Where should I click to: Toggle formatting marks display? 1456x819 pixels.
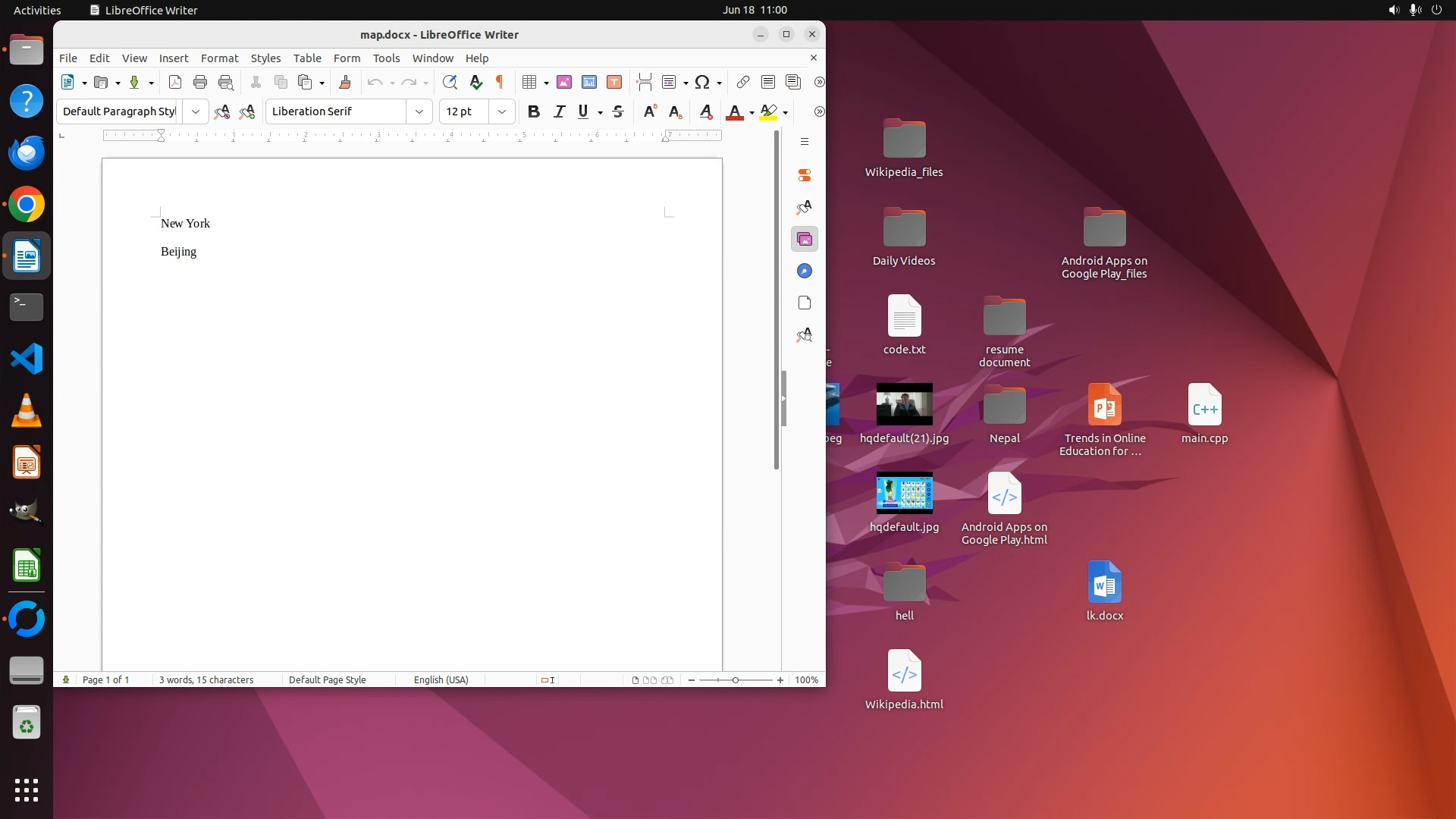pyautogui.click(x=500, y=82)
